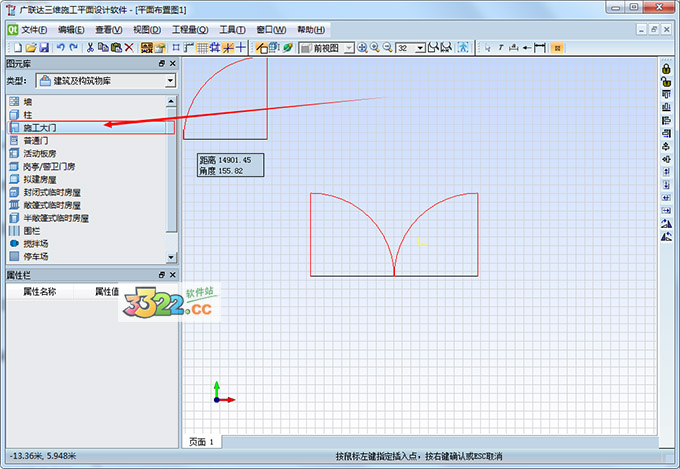The image size is (680, 469).
Task: Toggle the orthogonal cross snap icon
Action: (241, 47)
